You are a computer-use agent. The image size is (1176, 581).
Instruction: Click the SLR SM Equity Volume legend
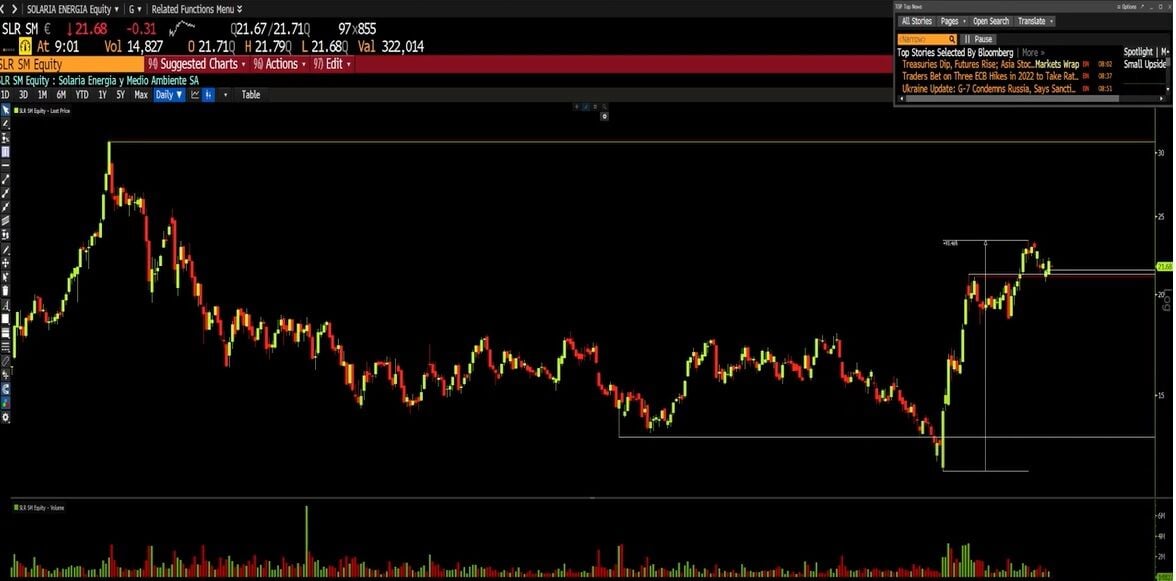(41, 508)
